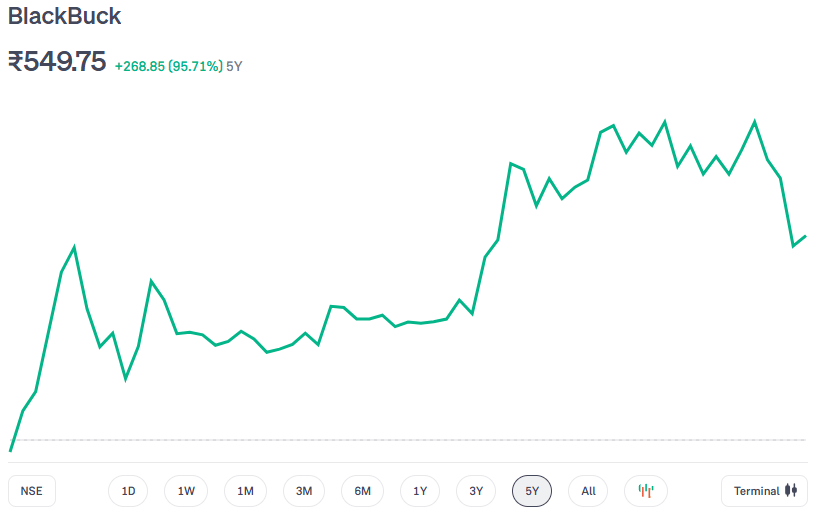Click the rightmost end of the price line
The height and width of the screenshot is (514, 815).
[x=805, y=236]
